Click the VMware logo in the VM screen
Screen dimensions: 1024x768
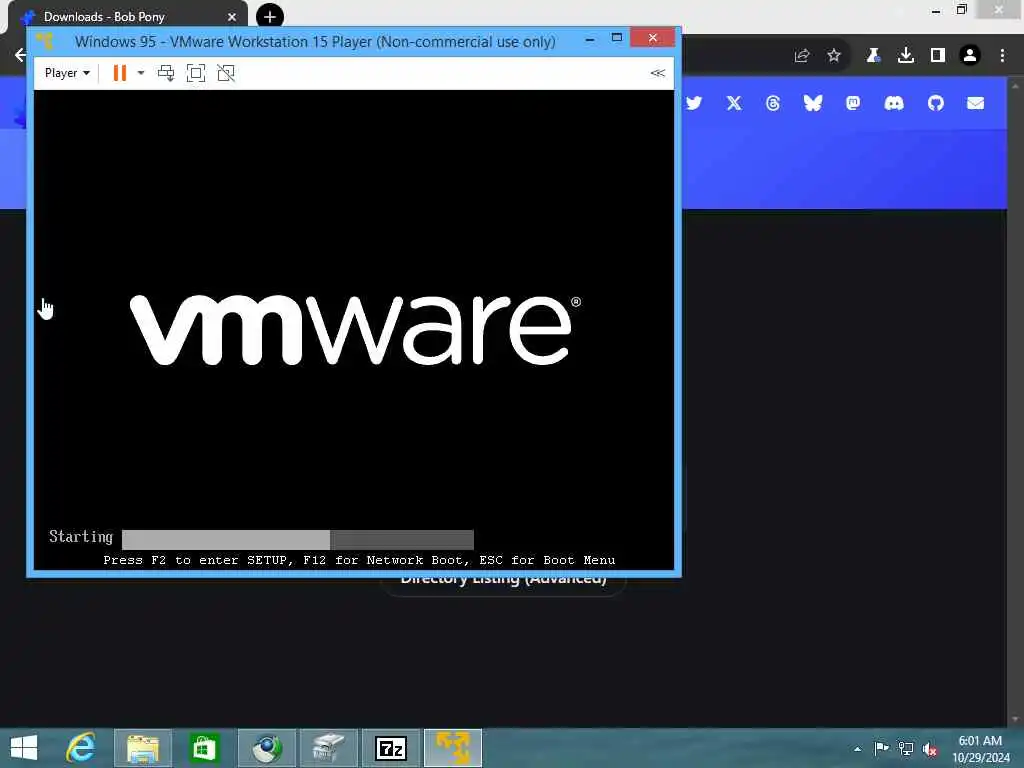[x=355, y=329]
